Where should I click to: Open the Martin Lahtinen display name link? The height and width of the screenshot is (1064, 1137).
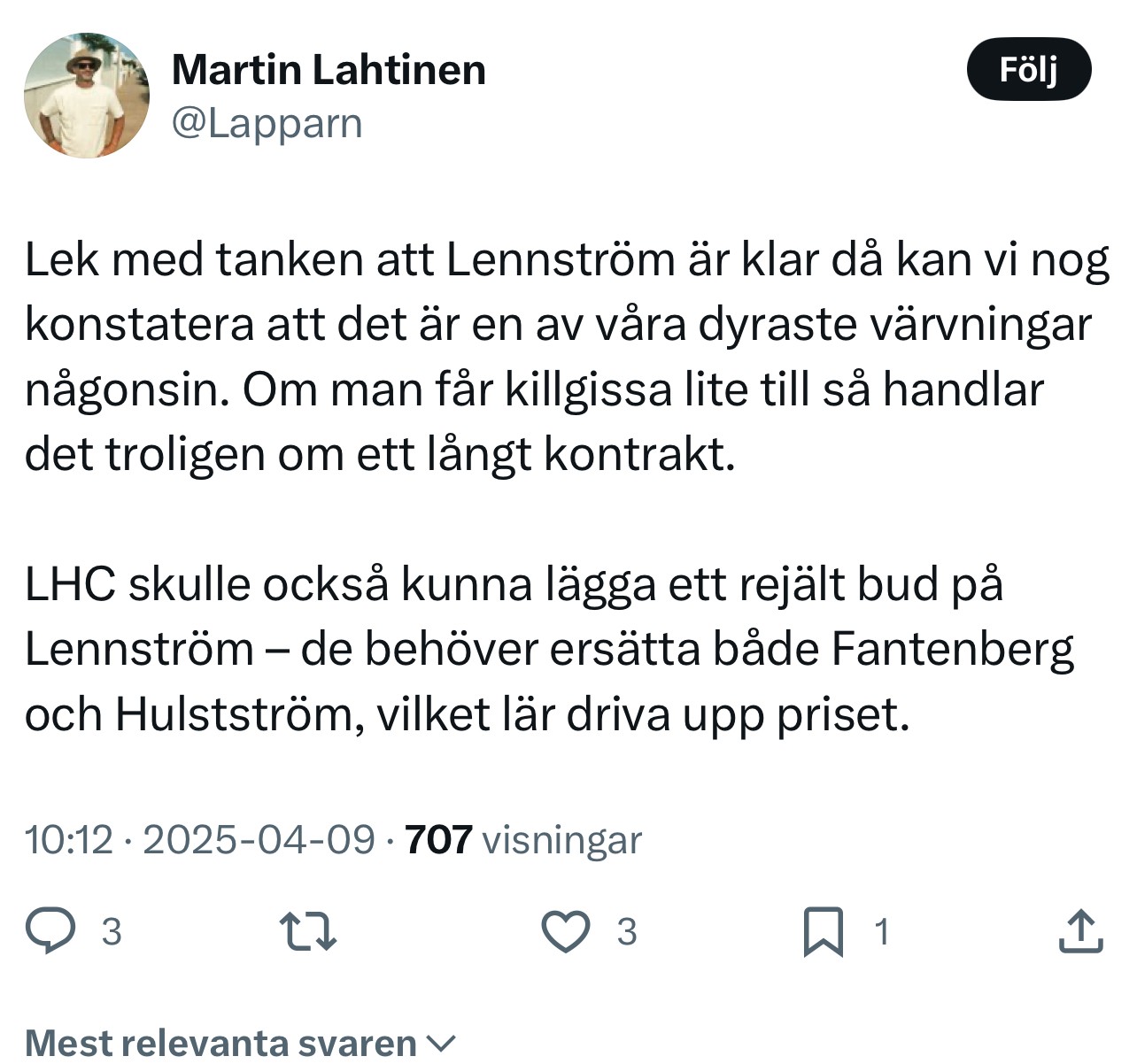pyautogui.click(x=329, y=70)
